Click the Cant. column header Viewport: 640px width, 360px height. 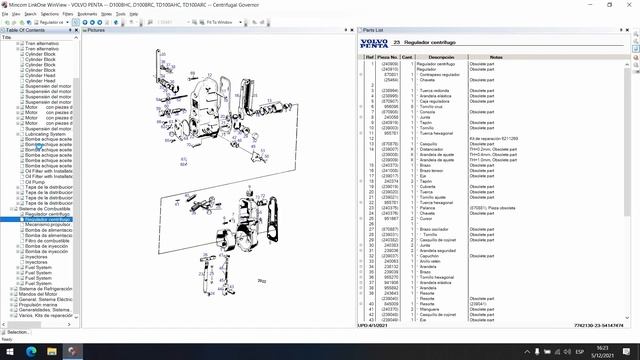tap(407, 57)
